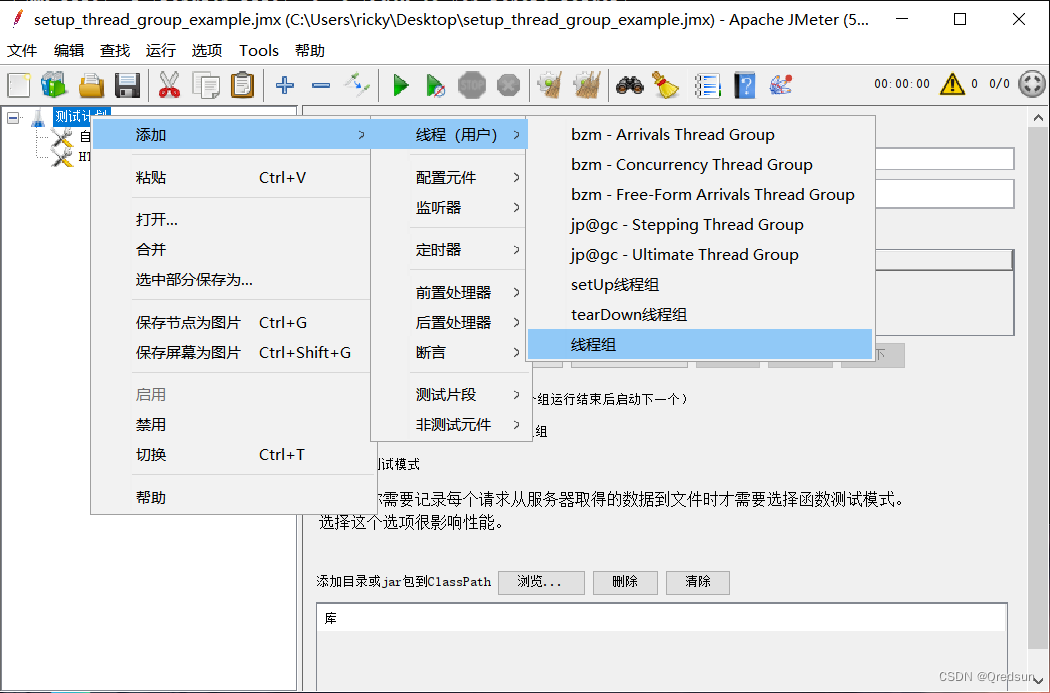Open the 选项 menu
The image size is (1050, 693).
coord(207,51)
